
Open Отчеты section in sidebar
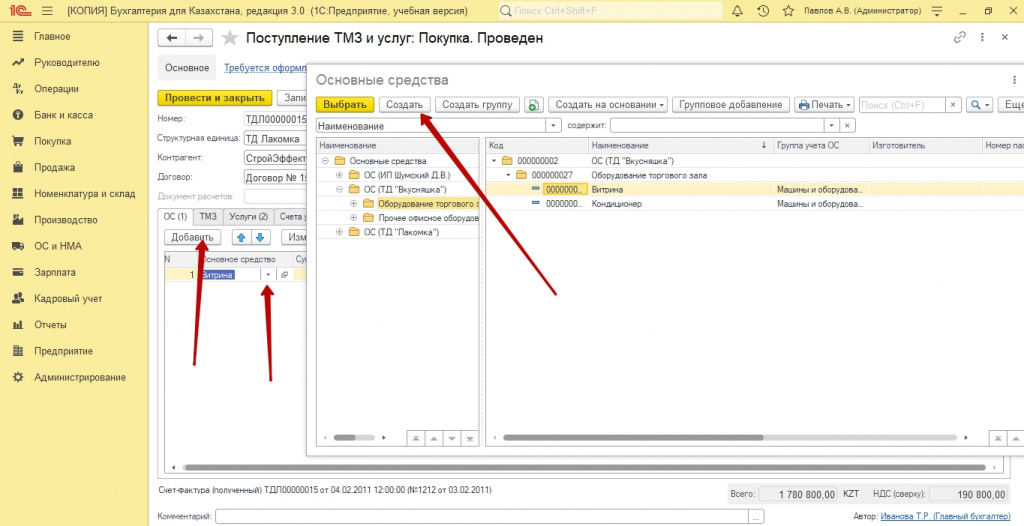pos(50,325)
